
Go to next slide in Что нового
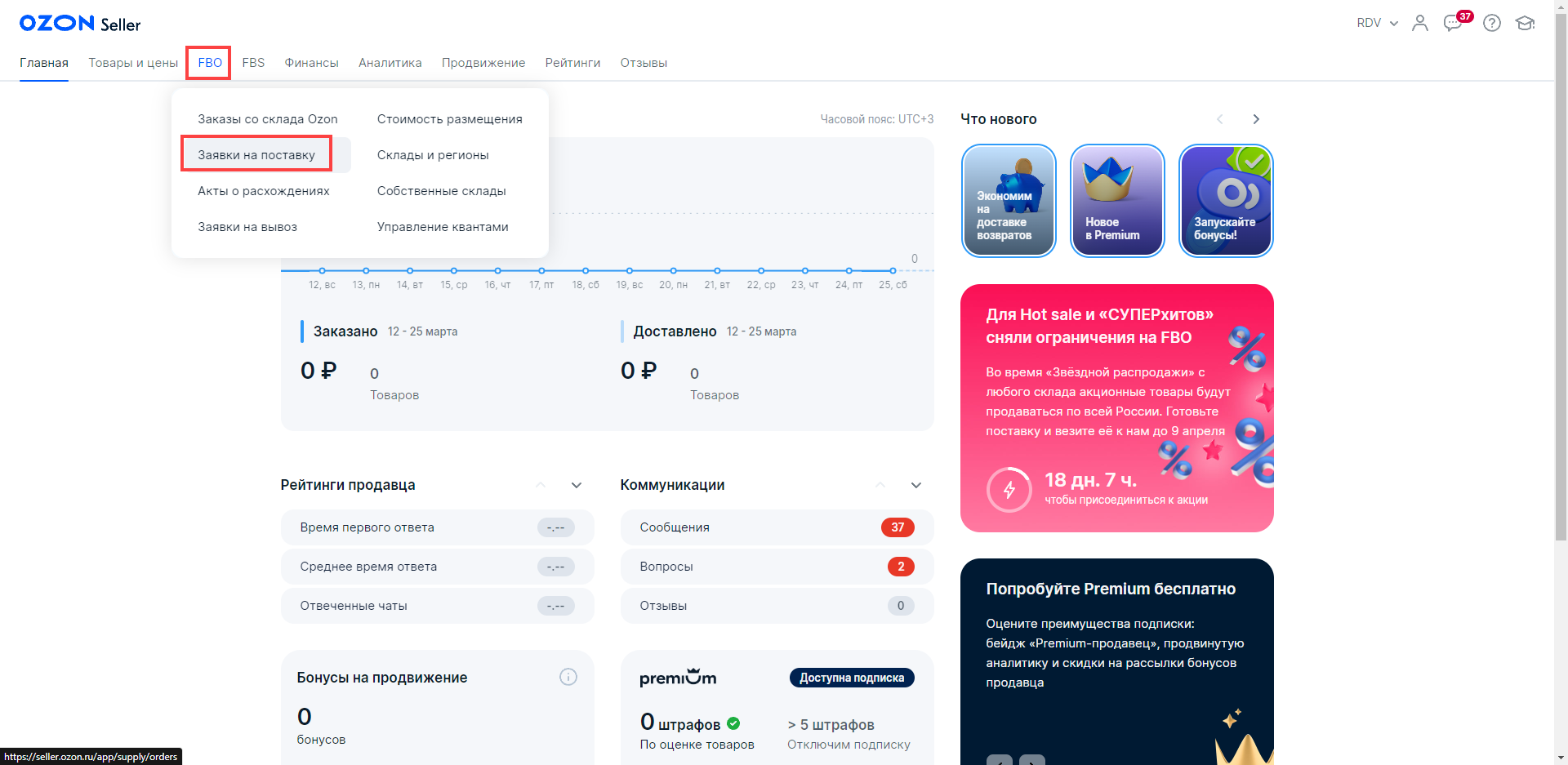pyautogui.click(x=1256, y=119)
